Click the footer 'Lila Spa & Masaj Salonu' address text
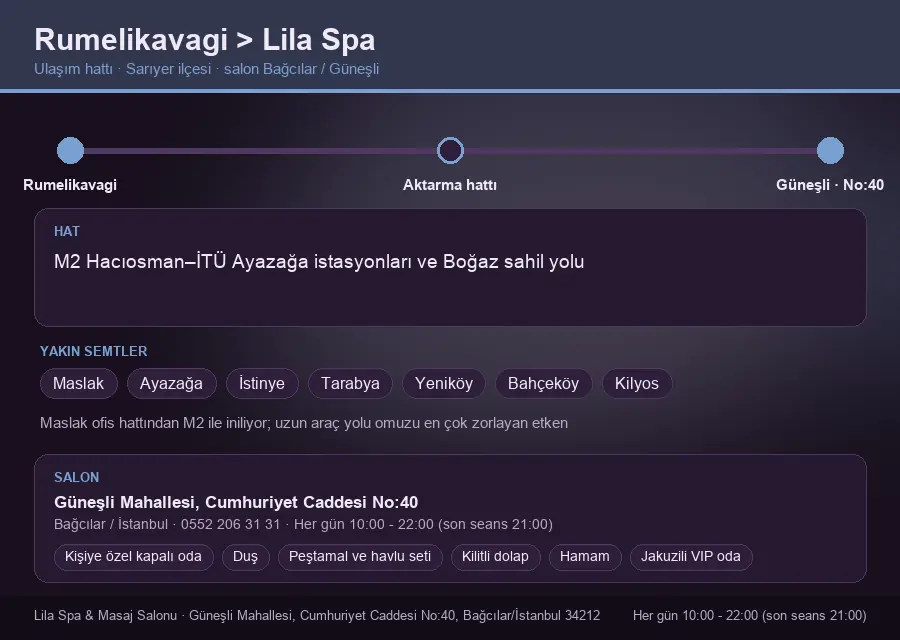The height and width of the screenshot is (640, 900). (317, 615)
